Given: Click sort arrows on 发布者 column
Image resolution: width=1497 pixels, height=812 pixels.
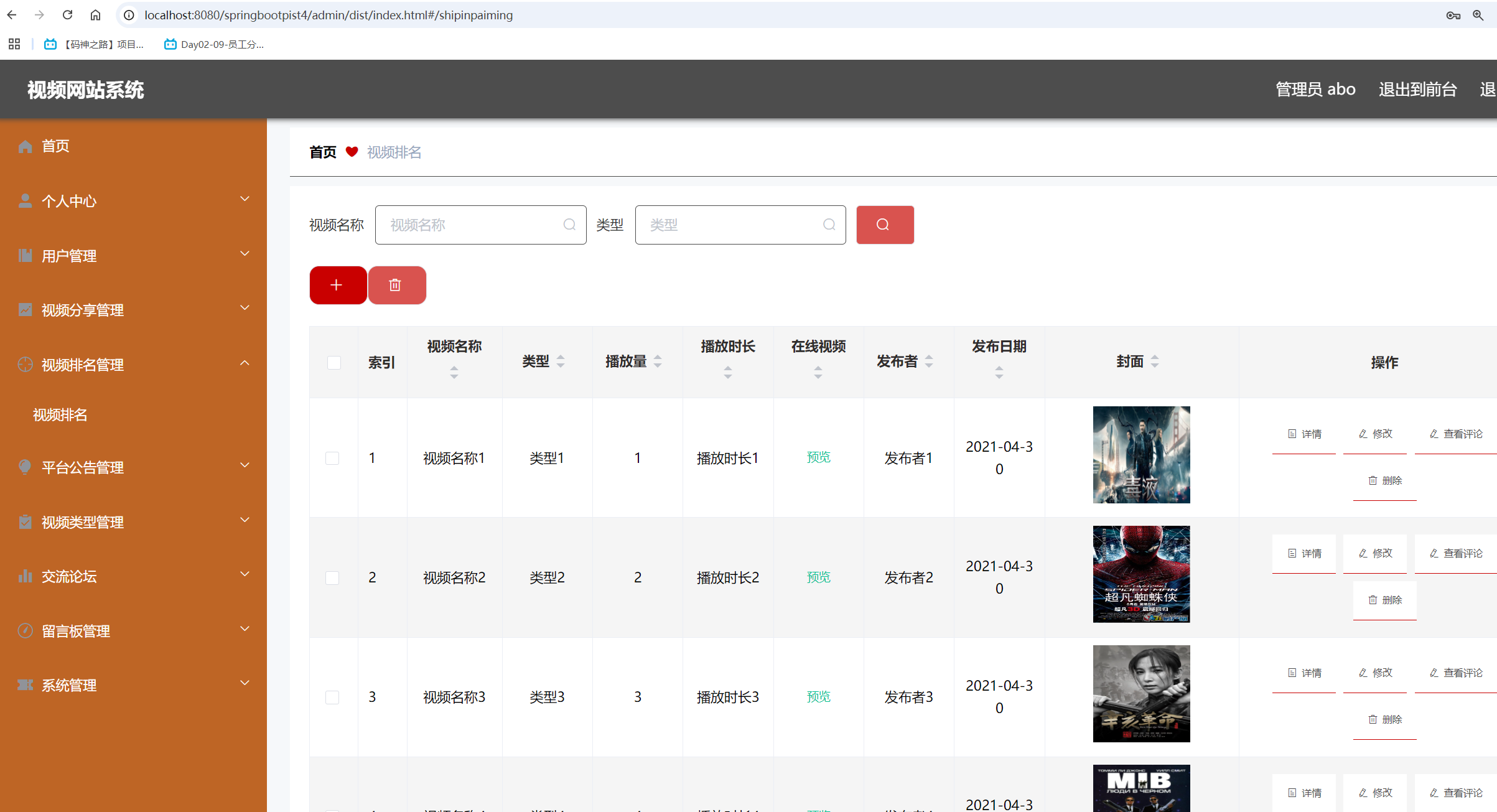Looking at the screenshot, I should pos(929,362).
